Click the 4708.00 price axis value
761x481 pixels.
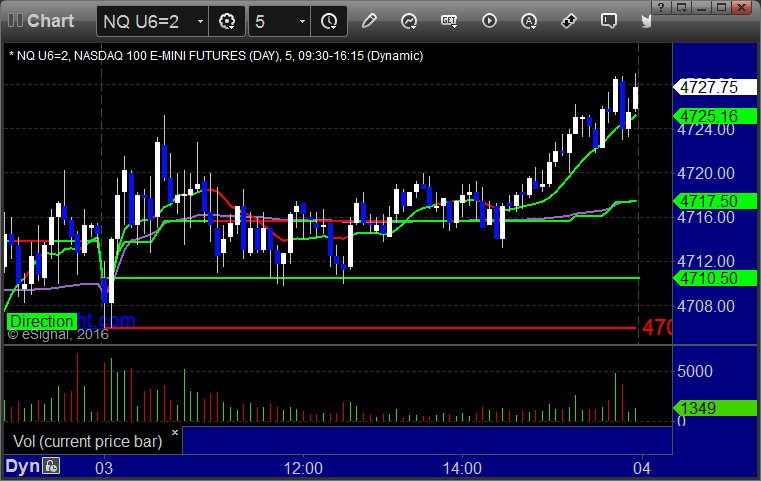click(x=706, y=306)
